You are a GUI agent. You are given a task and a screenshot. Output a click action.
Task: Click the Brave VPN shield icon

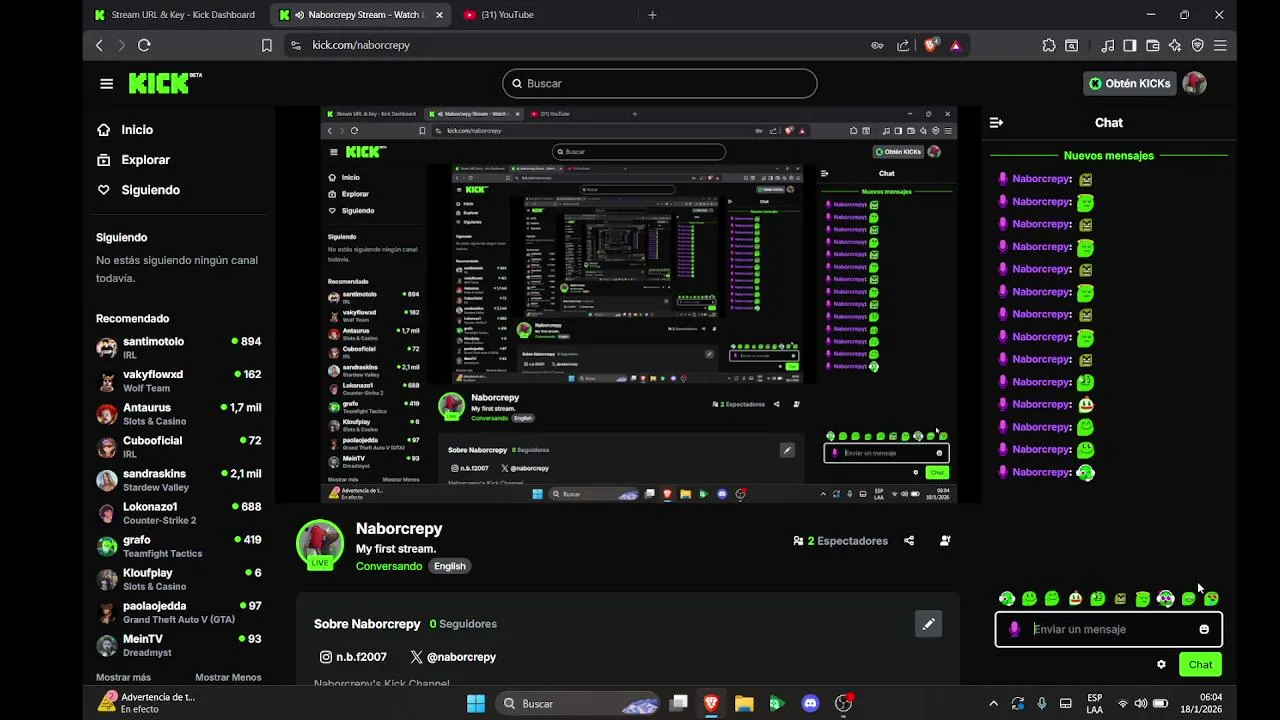point(1198,45)
